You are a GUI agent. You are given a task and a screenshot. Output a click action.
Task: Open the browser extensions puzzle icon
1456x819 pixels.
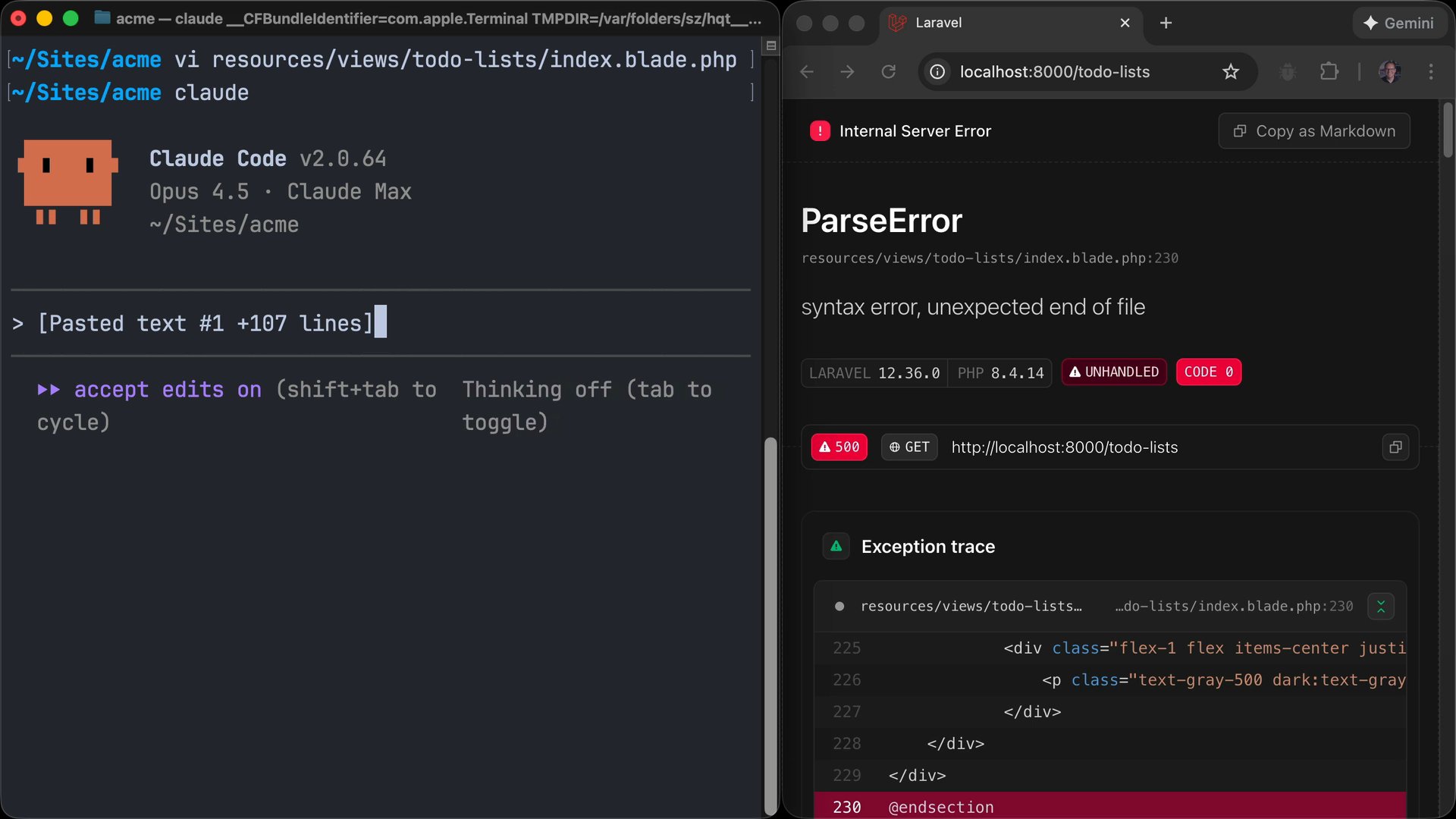pos(1329,71)
